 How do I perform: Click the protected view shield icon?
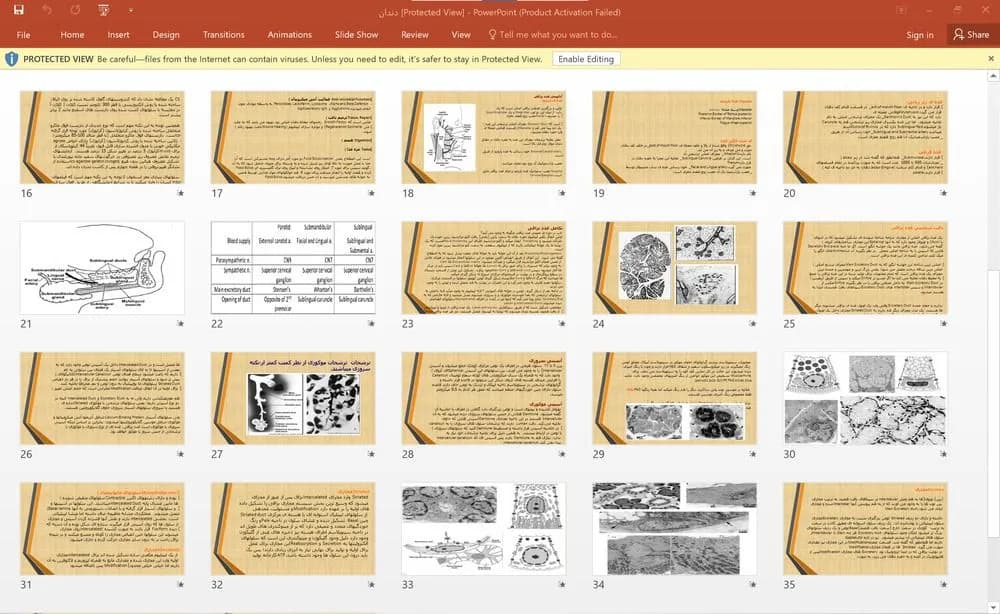pyautogui.click(x=11, y=59)
